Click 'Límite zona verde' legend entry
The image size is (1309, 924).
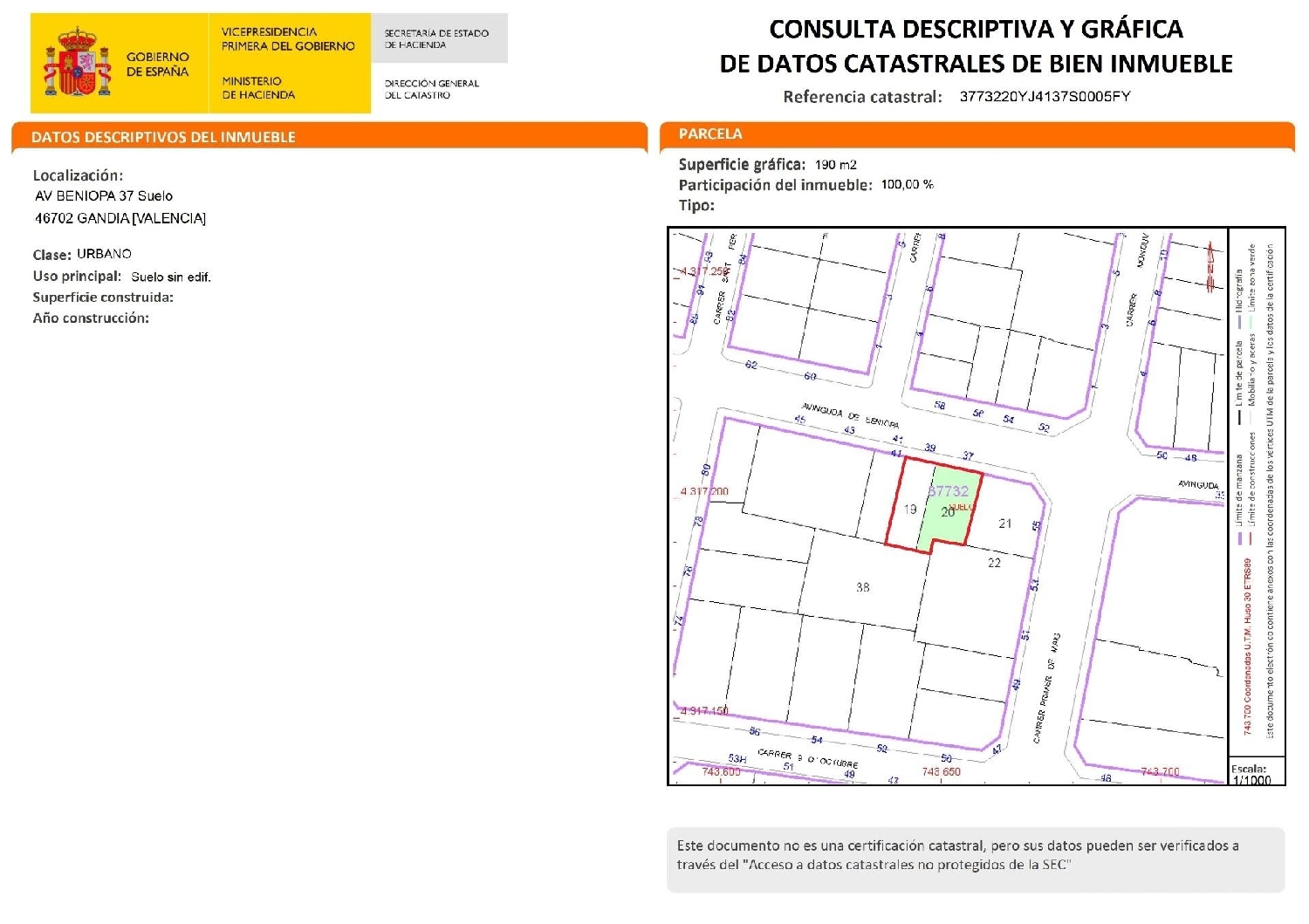[1252, 288]
